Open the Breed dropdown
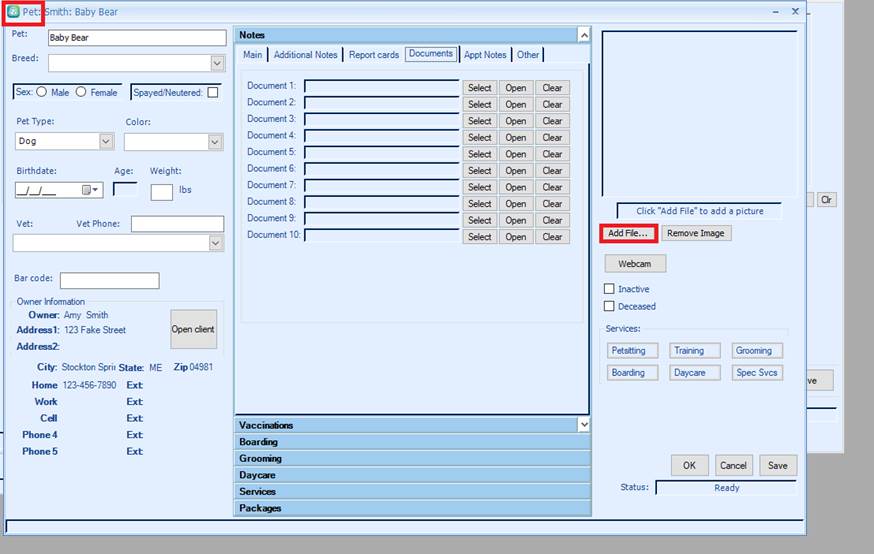 pos(217,63)
